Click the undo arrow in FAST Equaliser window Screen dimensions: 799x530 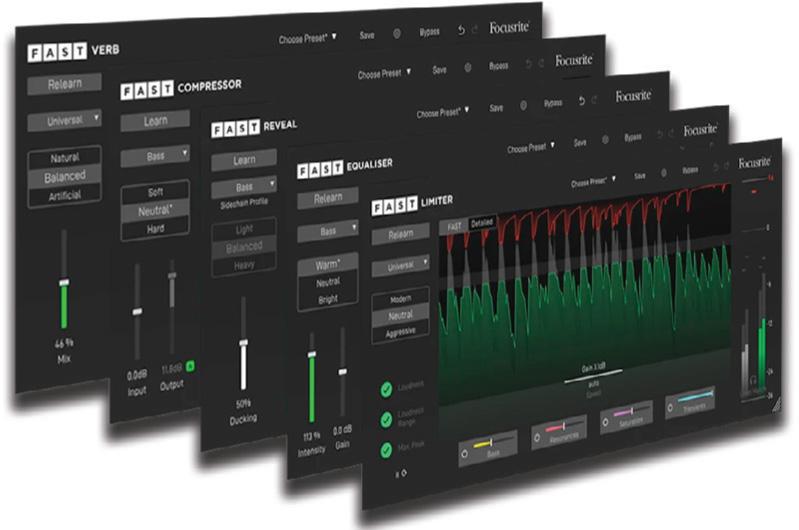click(x=660, y=135)
